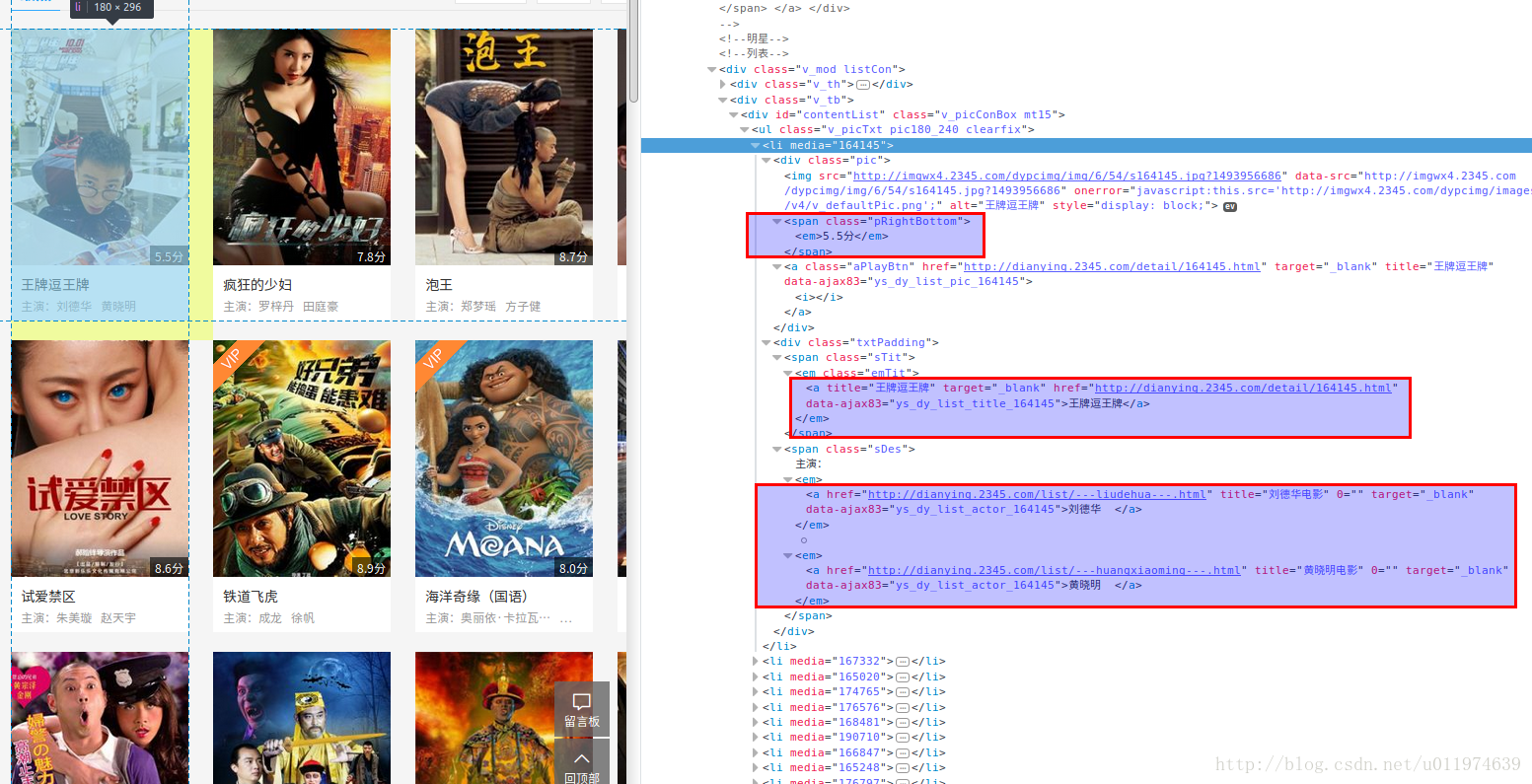
Task: Open the 铁道飞虎 movie title link
Action: [x=251, y=597]
